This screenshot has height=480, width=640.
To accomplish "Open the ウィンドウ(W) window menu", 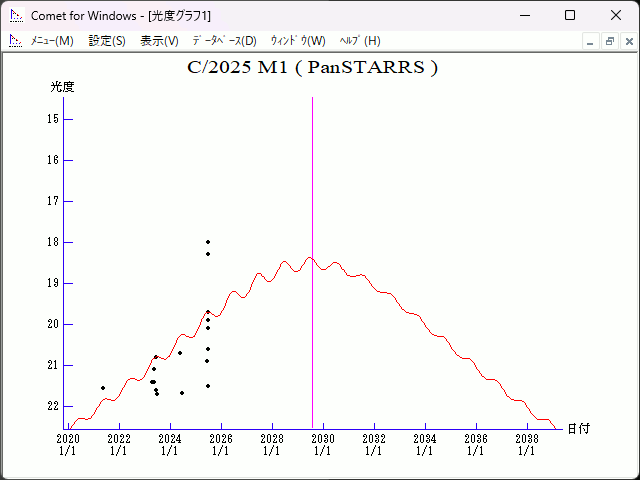I will pyautogui.click(x=297, y=41).
